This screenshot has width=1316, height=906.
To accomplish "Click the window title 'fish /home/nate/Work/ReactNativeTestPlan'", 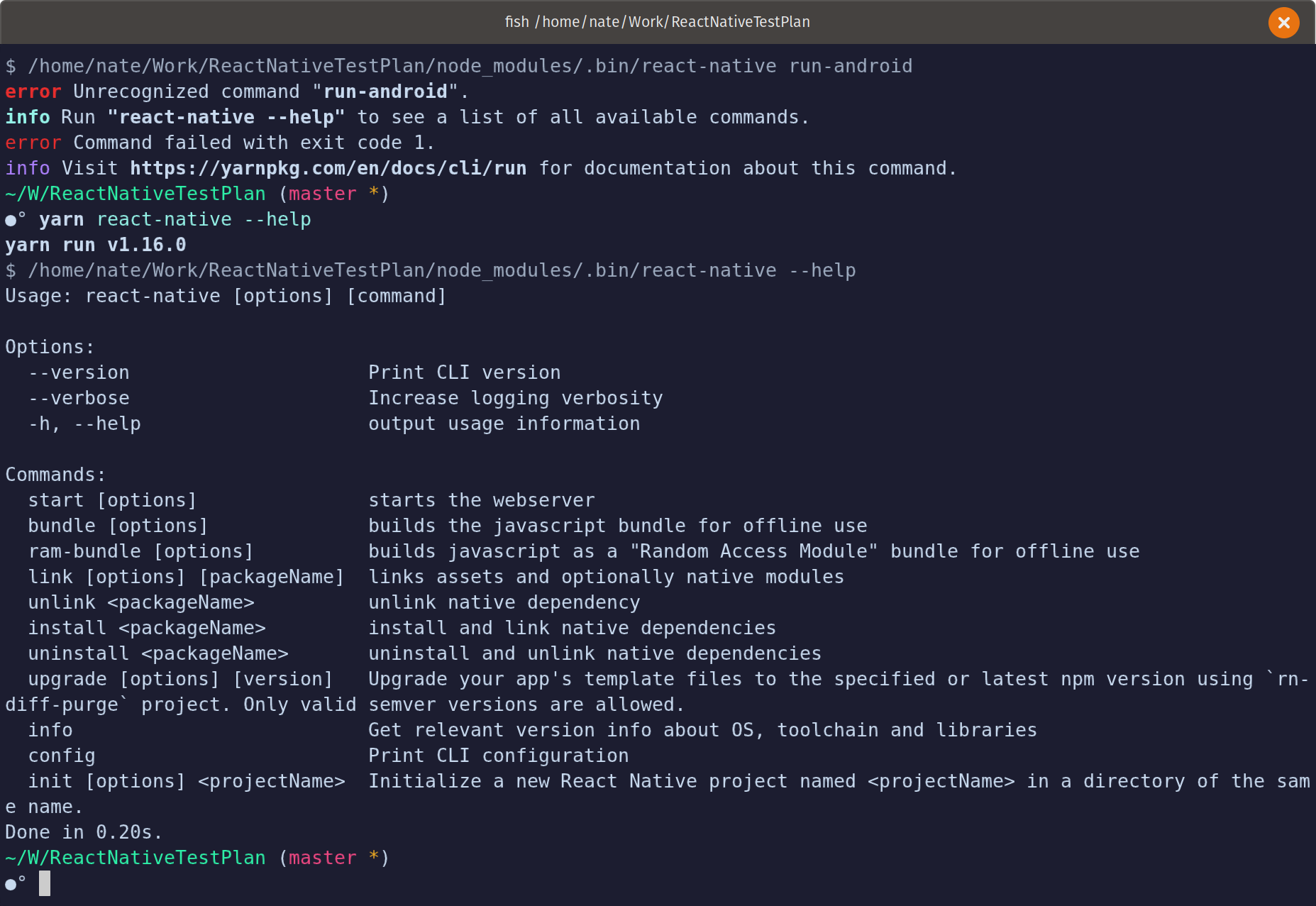I will (x=657, y=22).
